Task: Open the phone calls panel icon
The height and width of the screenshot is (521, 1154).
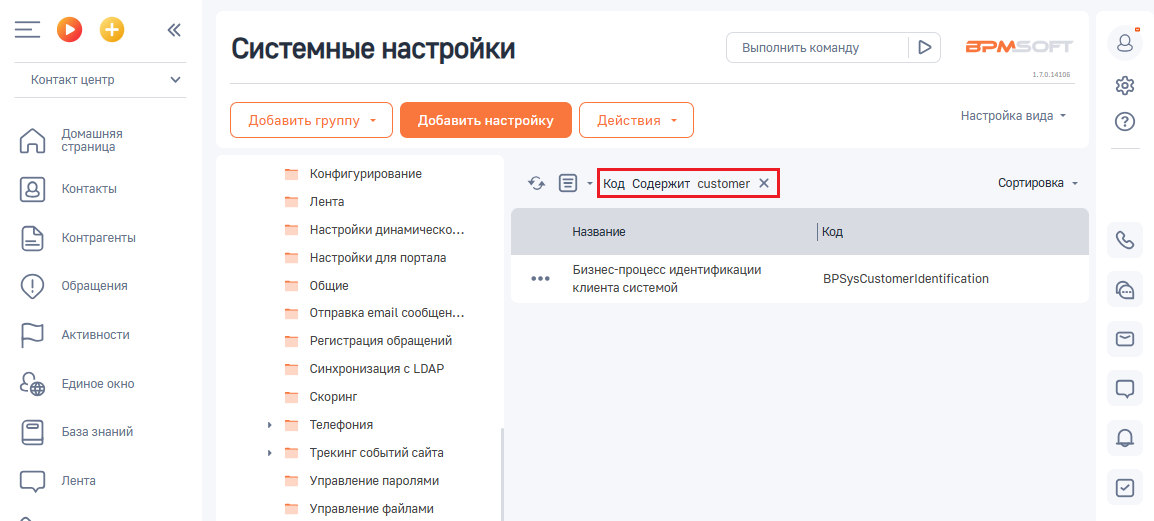Action: point(1125,240)
